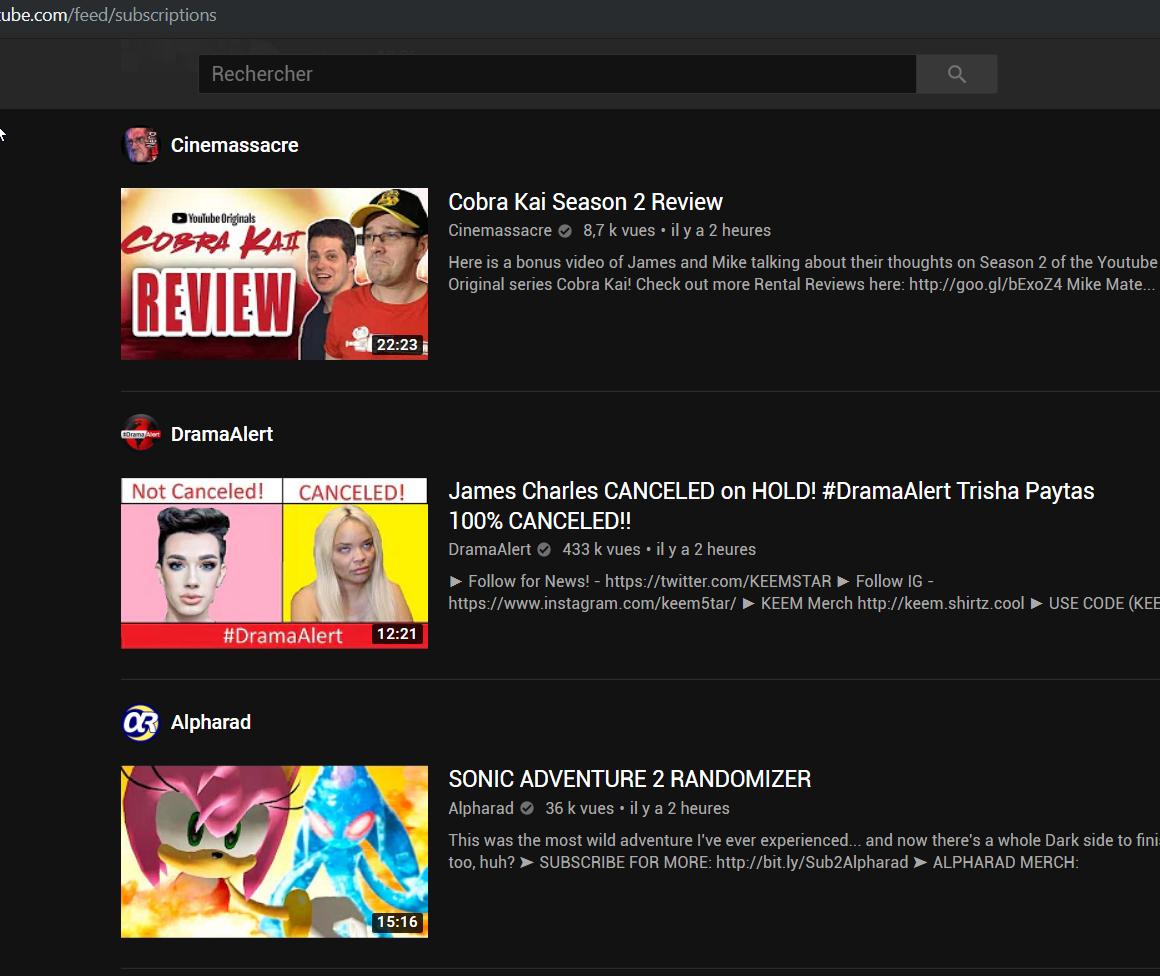Click '36 k vues' view count
The width and height of the screenshot is (1160, 976).
pos(580,808)
